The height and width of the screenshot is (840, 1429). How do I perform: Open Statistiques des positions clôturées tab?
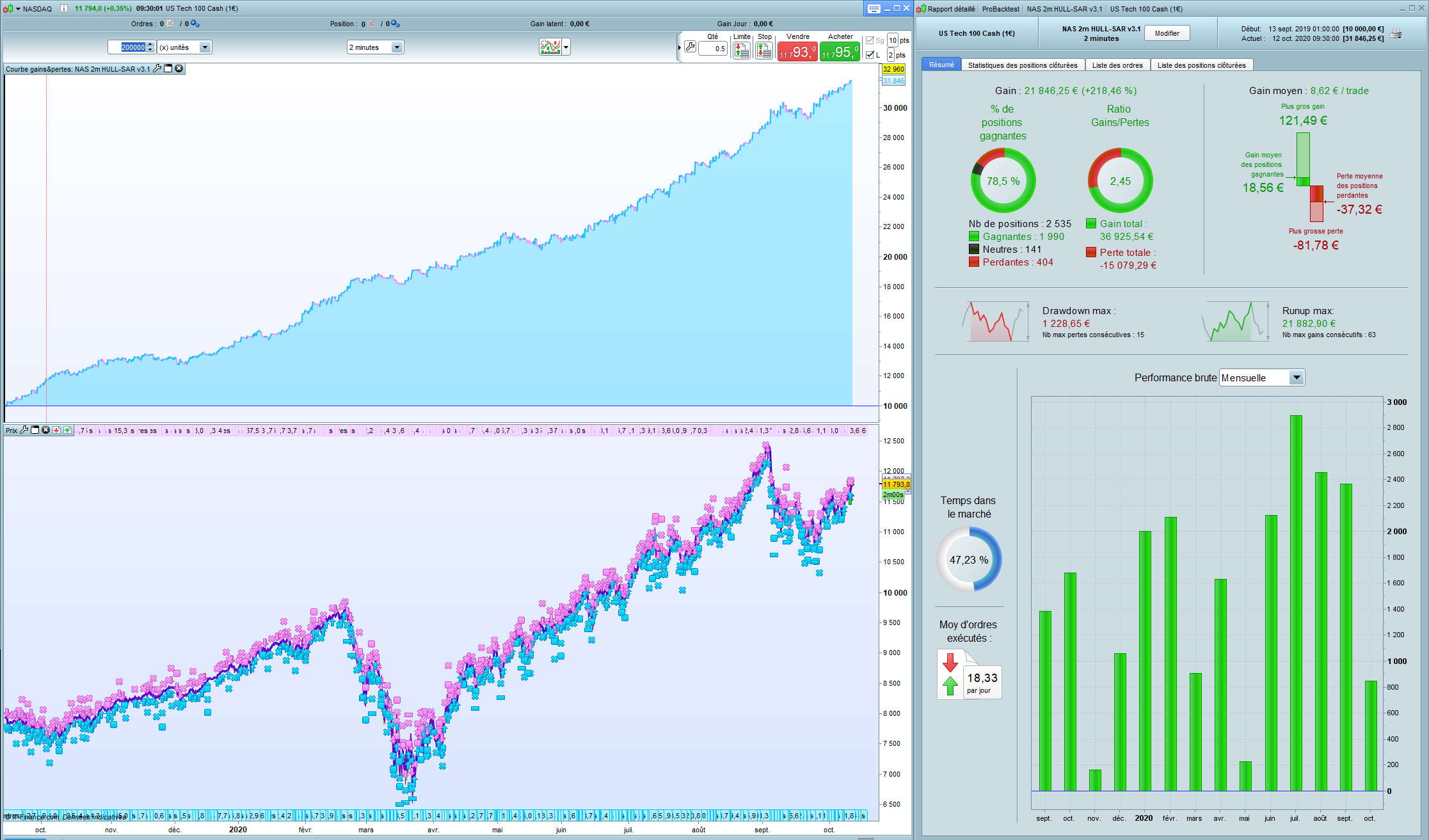1022,65
